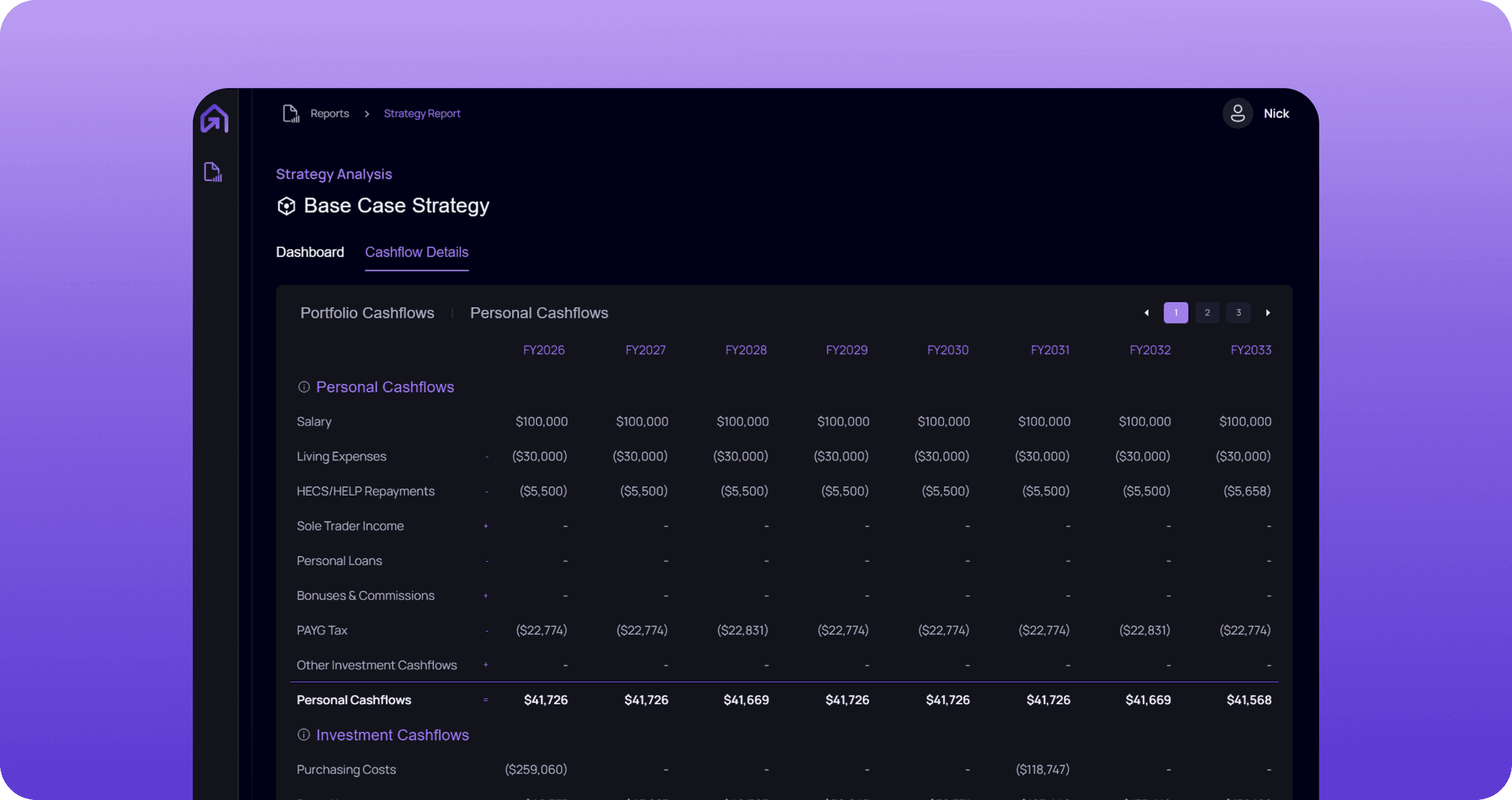Click the home logo icon in sidebar

(x=214, y=119)
